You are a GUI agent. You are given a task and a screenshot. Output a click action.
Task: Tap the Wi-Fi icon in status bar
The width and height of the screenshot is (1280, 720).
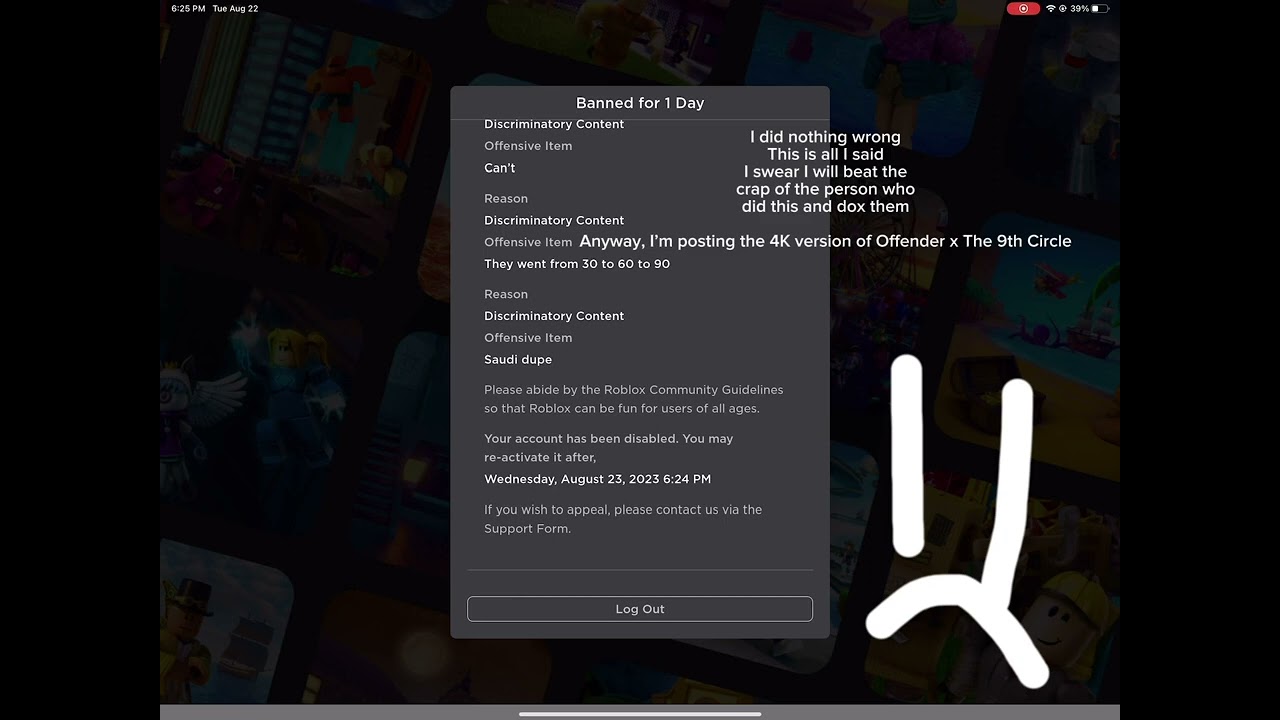pyautogui.click(x=1051, y=8)
